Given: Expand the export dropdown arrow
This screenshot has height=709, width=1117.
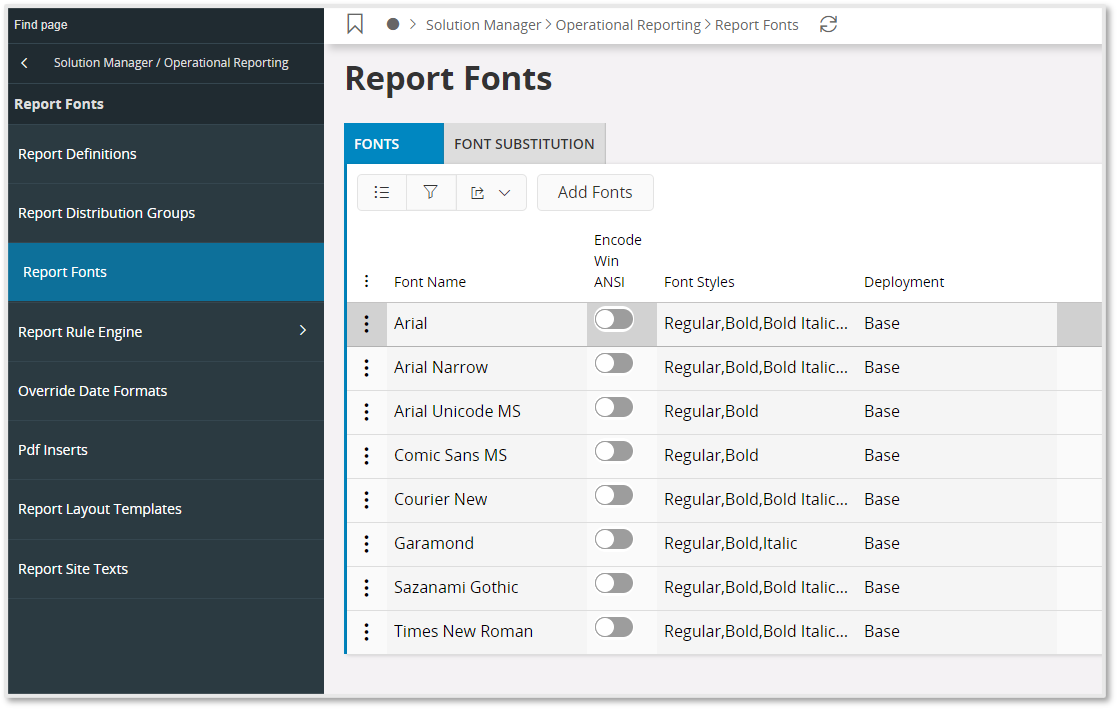Looking at the screenshot, I should pyautogui.click(x=503, y=192).
